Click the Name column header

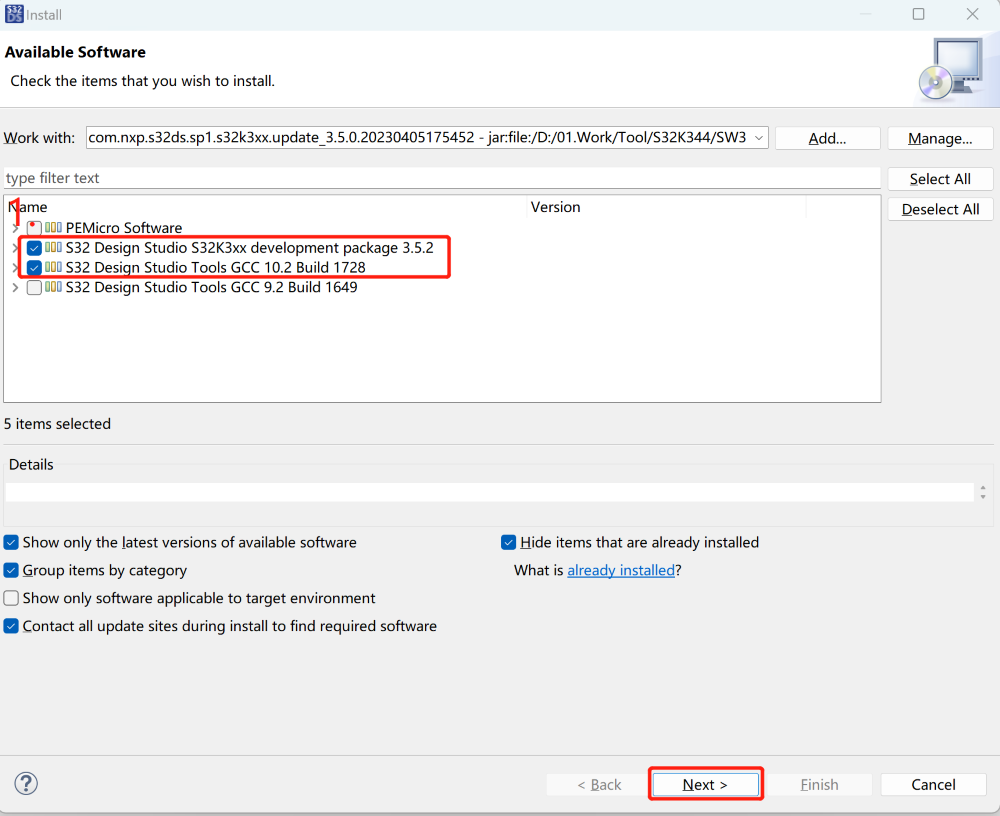pos(265,207)
